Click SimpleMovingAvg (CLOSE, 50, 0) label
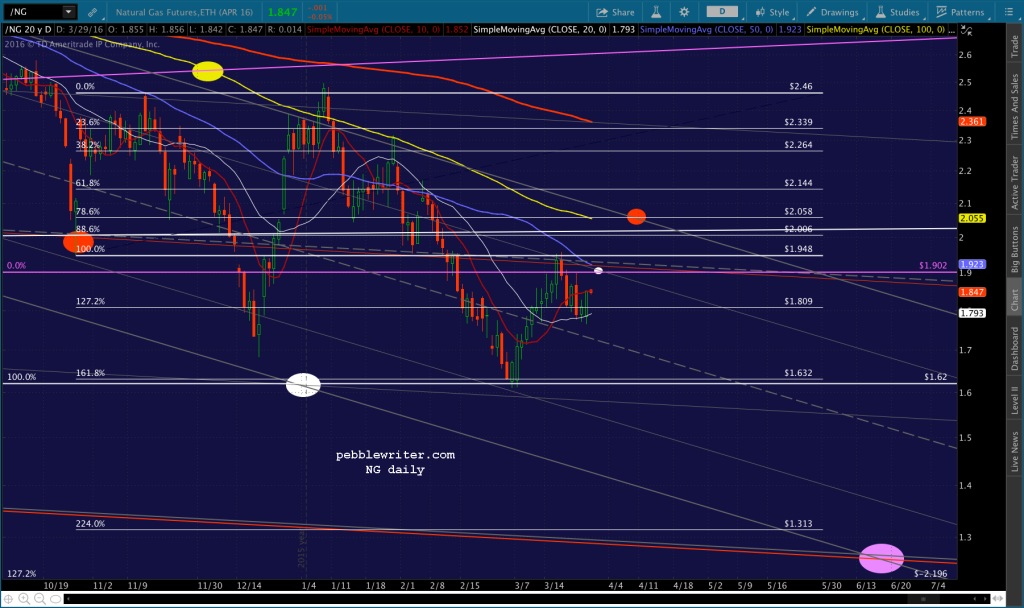Screen dimensions: 1024x608 (707, 30)
